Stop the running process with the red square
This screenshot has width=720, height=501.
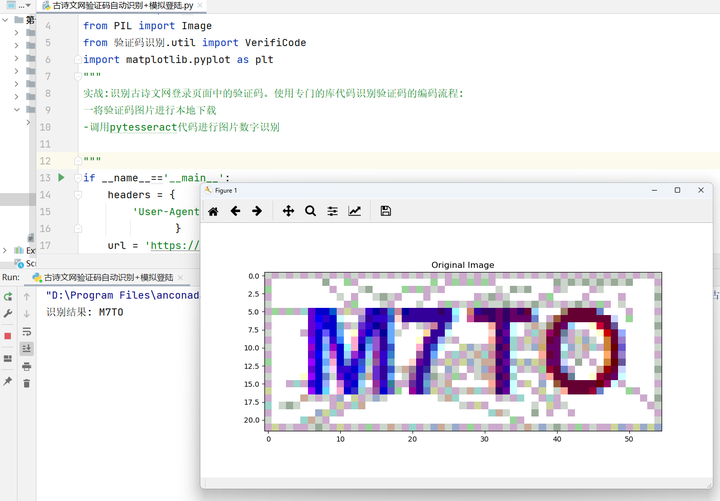8,336
